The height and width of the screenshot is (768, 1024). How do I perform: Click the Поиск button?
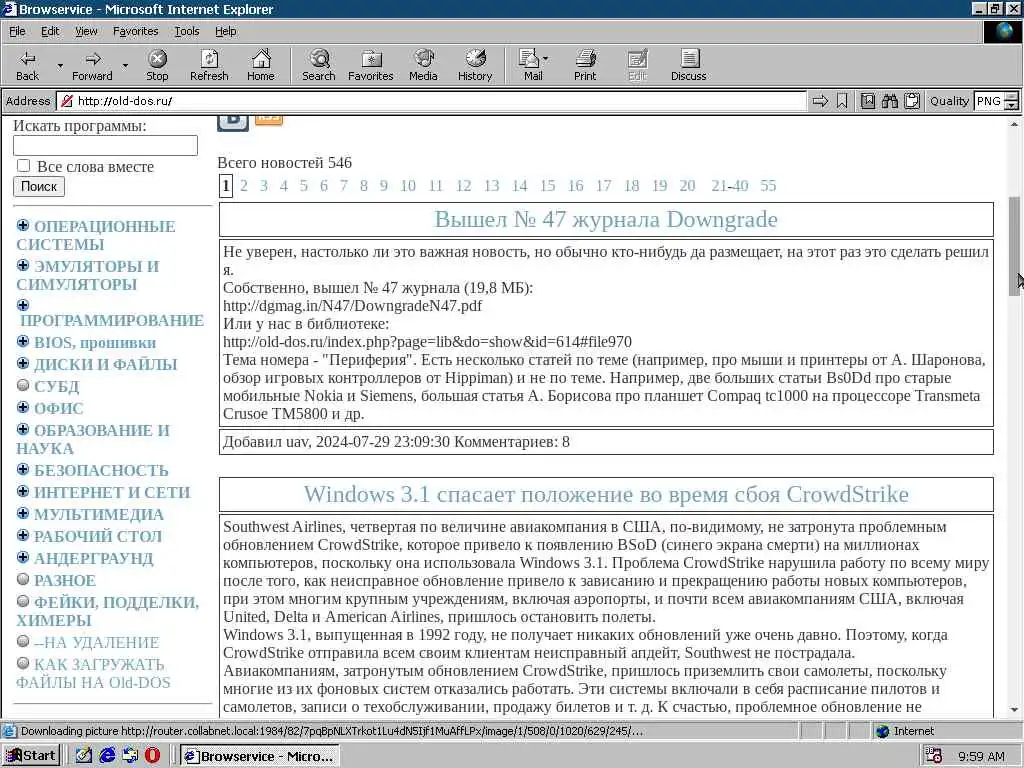39,186
